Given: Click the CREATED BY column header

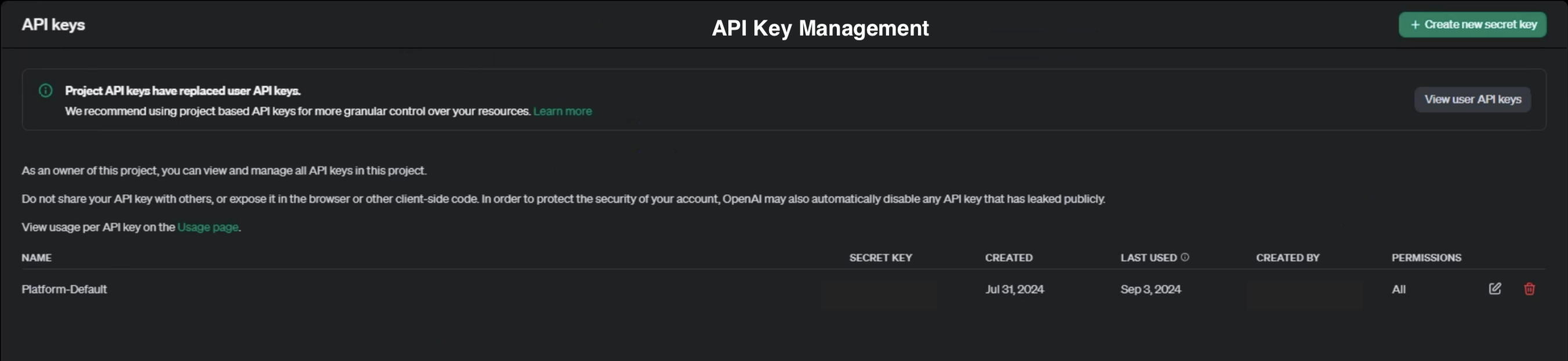Looking at the screenshot, I should (1287, 258).
